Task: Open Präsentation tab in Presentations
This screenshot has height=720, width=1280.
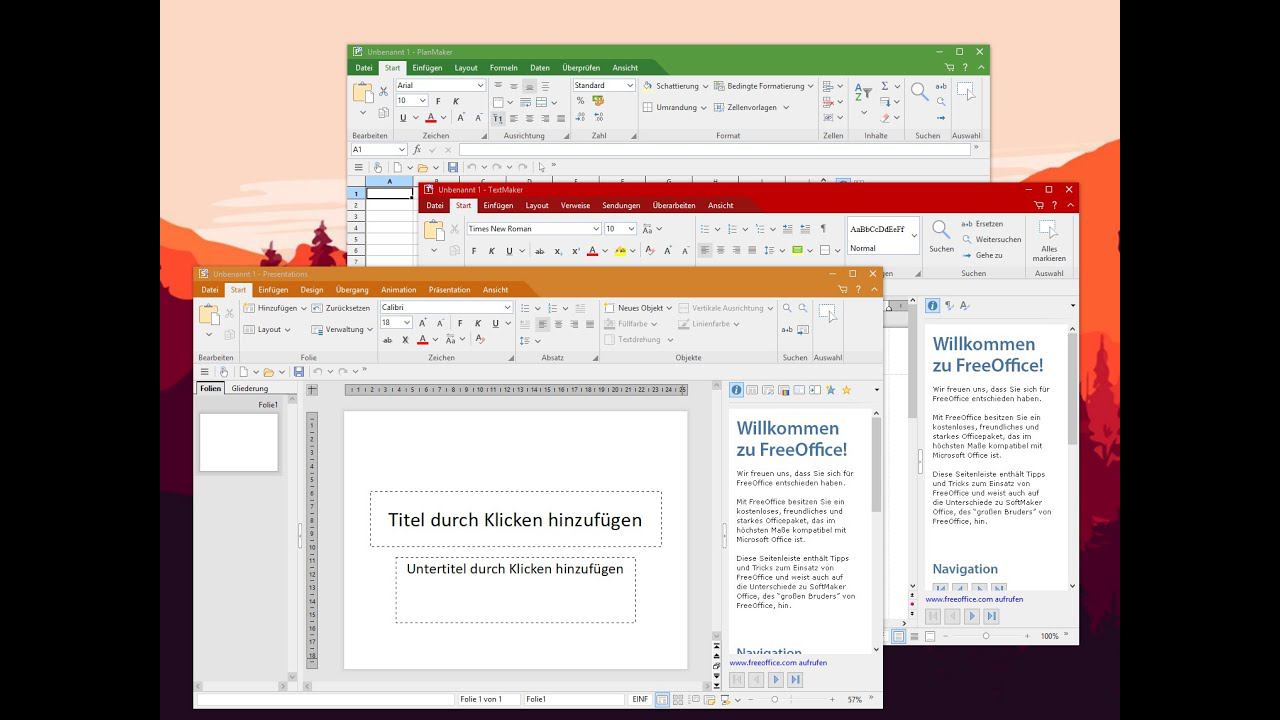Action: [449, 290]
